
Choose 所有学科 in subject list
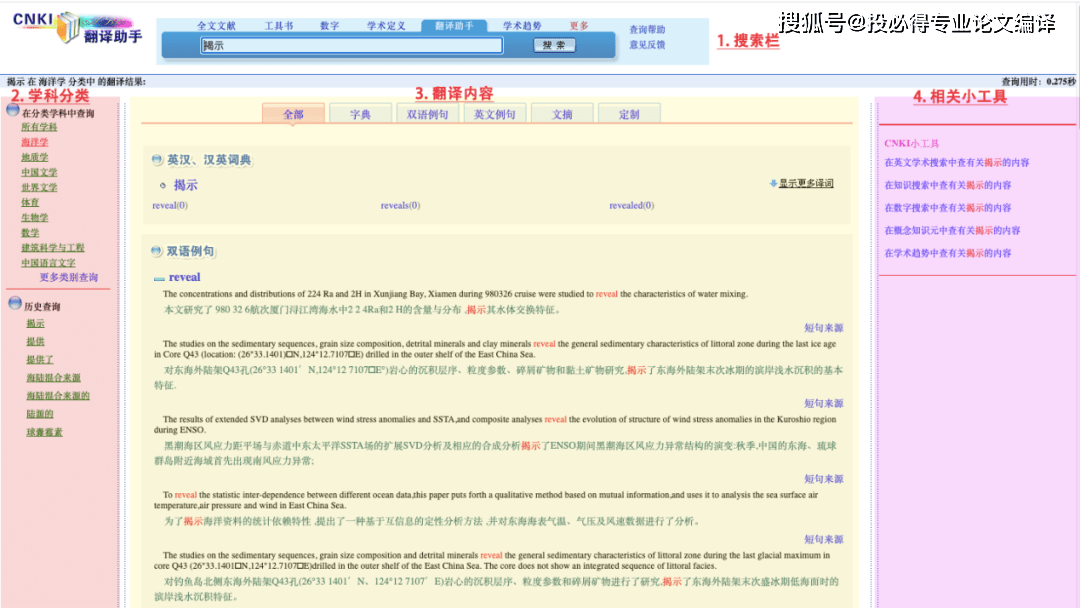(x=39, y=127)
